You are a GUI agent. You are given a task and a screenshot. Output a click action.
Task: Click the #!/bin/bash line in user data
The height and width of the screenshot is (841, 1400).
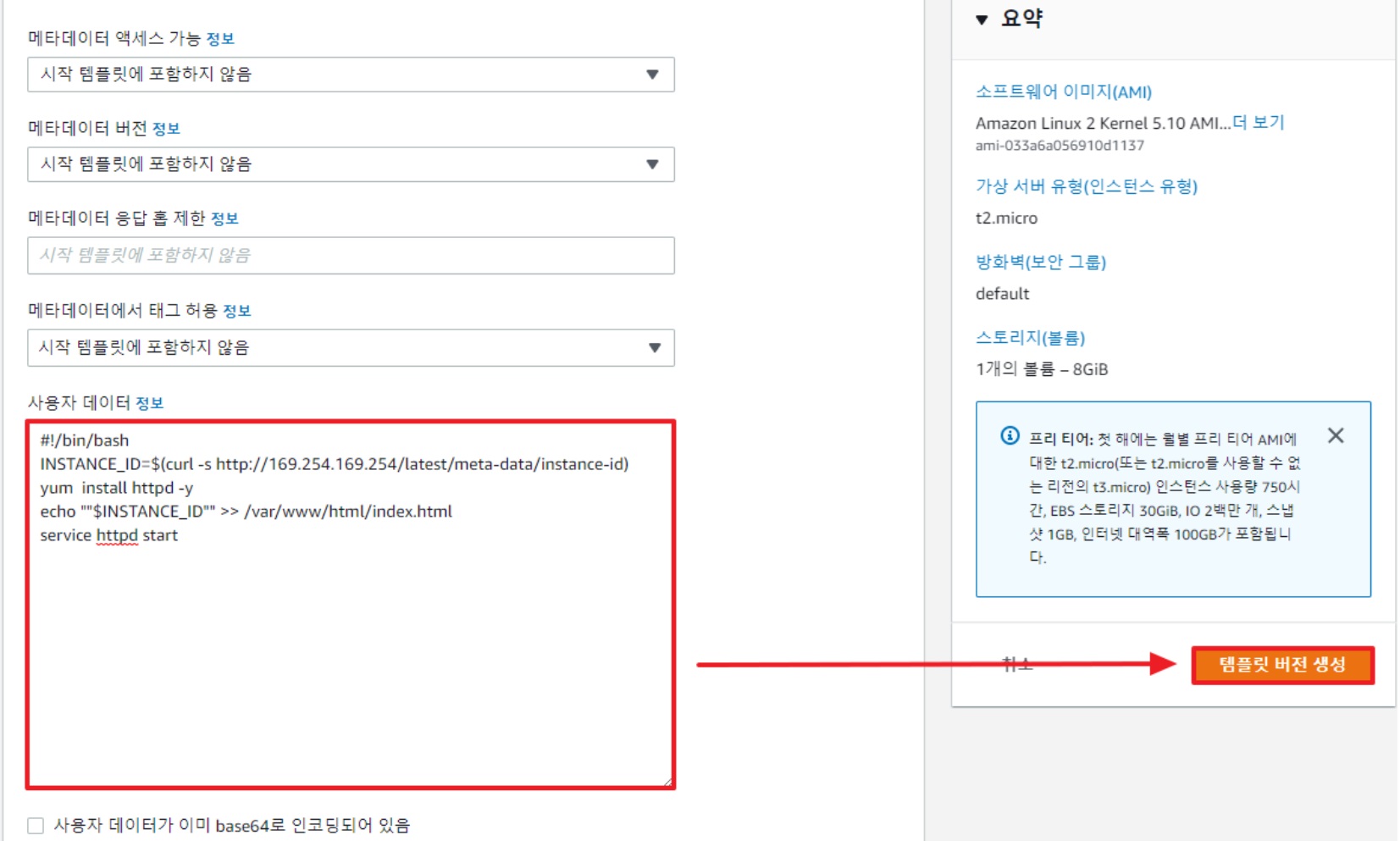pos(85,440)
